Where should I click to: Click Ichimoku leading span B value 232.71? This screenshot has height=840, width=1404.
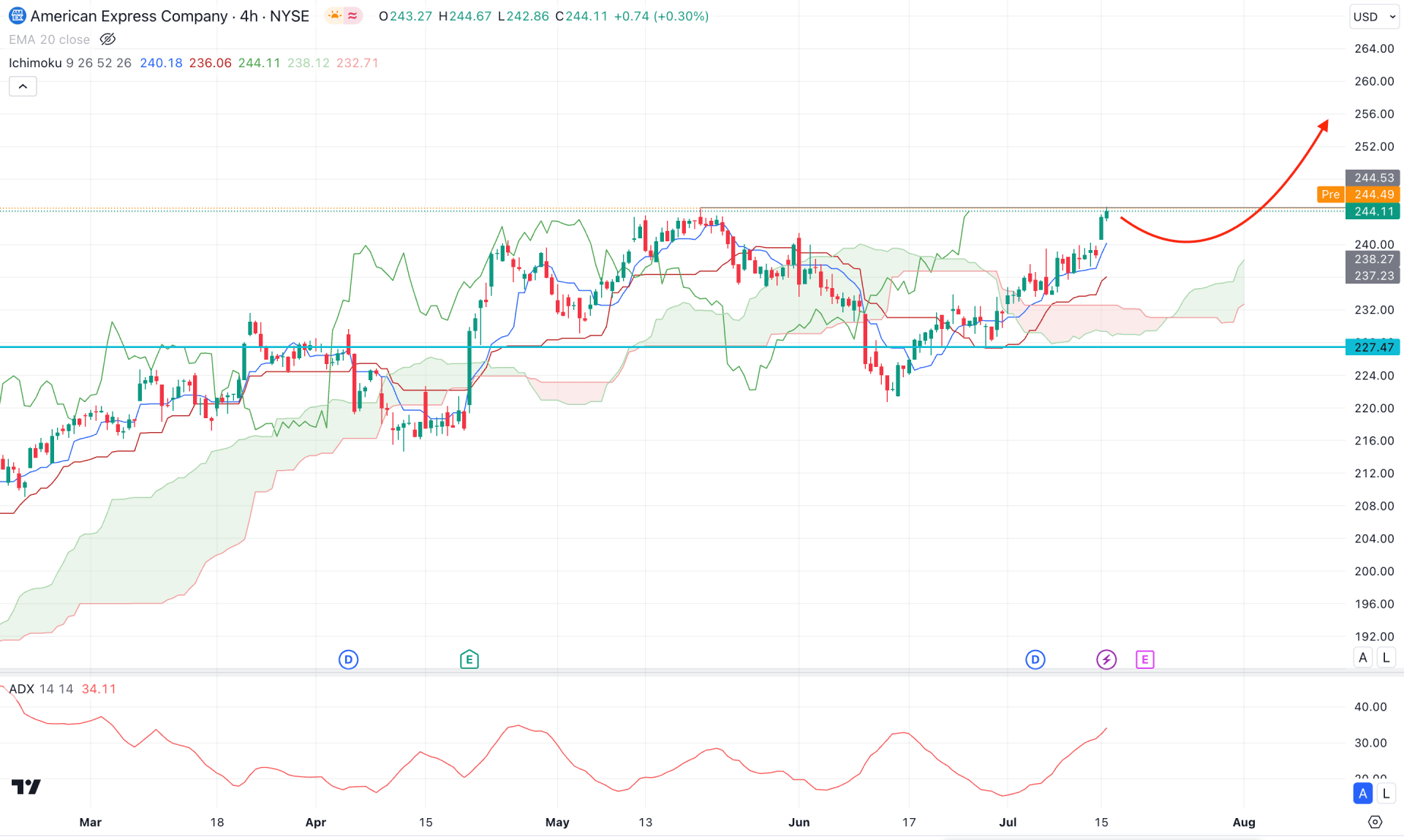[x=357, y=63]
